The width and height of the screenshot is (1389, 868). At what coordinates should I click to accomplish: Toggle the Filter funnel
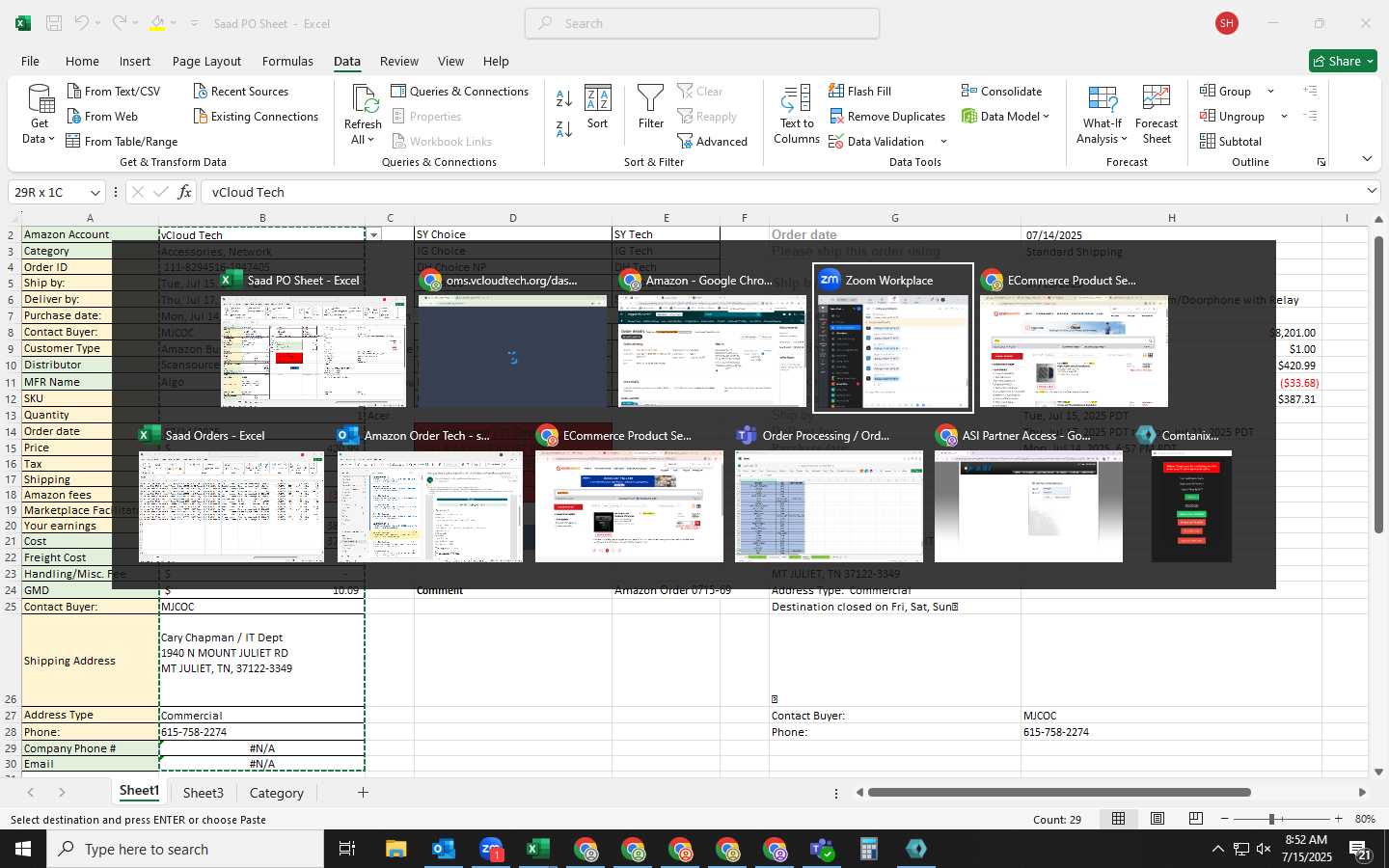(x=651, y=107)
